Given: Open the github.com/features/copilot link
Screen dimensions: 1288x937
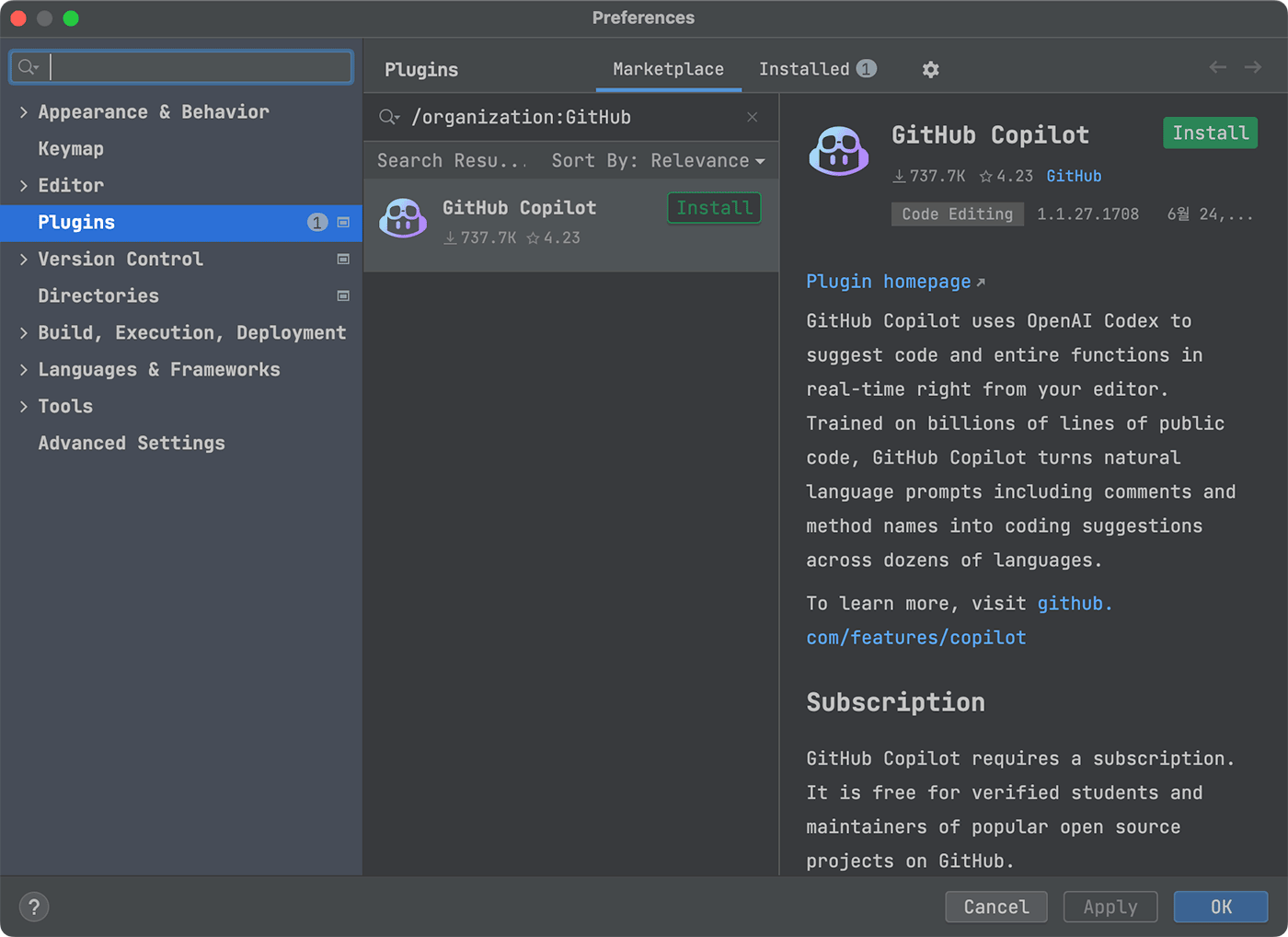Looking at the screenshot, I should pyautogui.click(x=960, y=620).
